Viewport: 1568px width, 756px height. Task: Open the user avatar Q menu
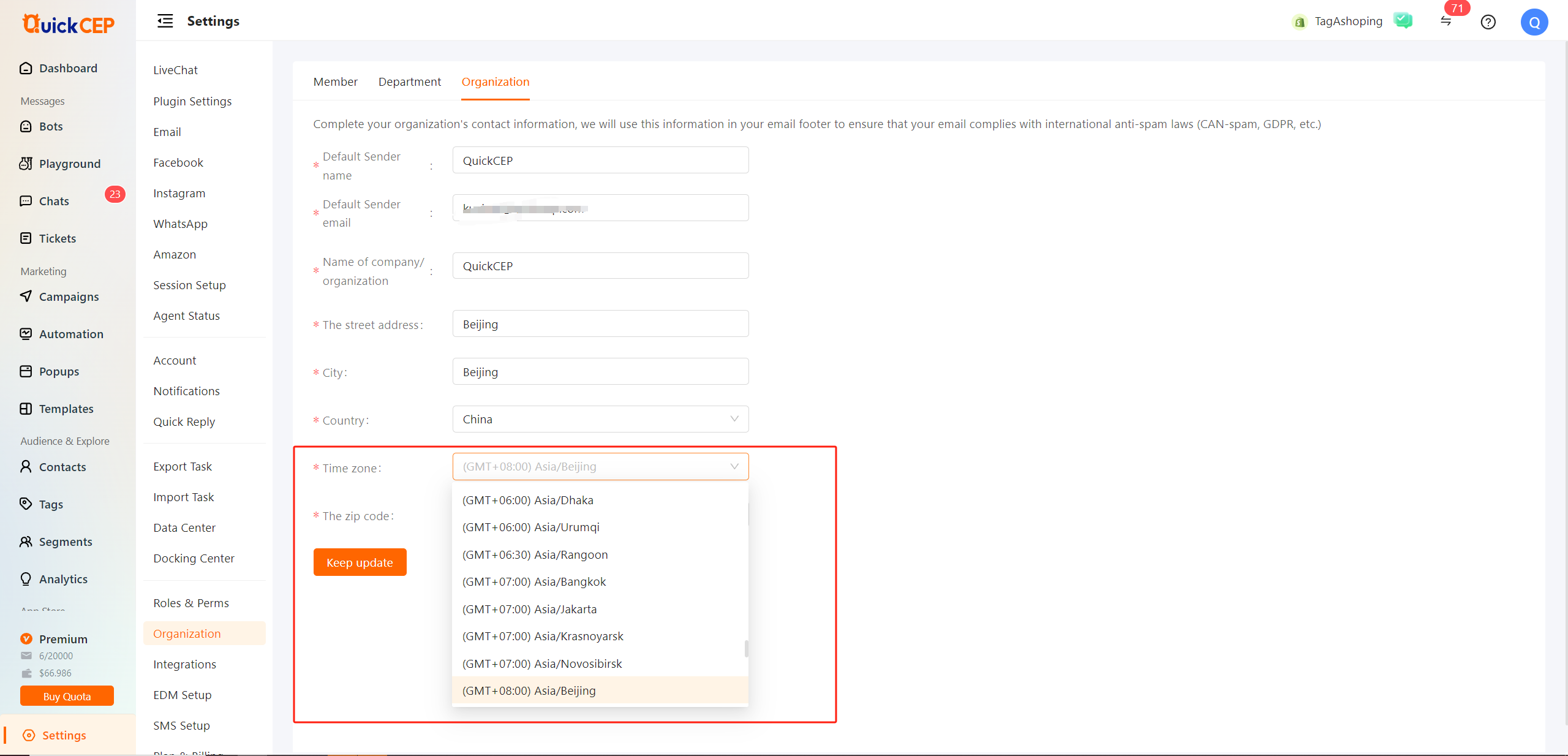[1534, 22]
